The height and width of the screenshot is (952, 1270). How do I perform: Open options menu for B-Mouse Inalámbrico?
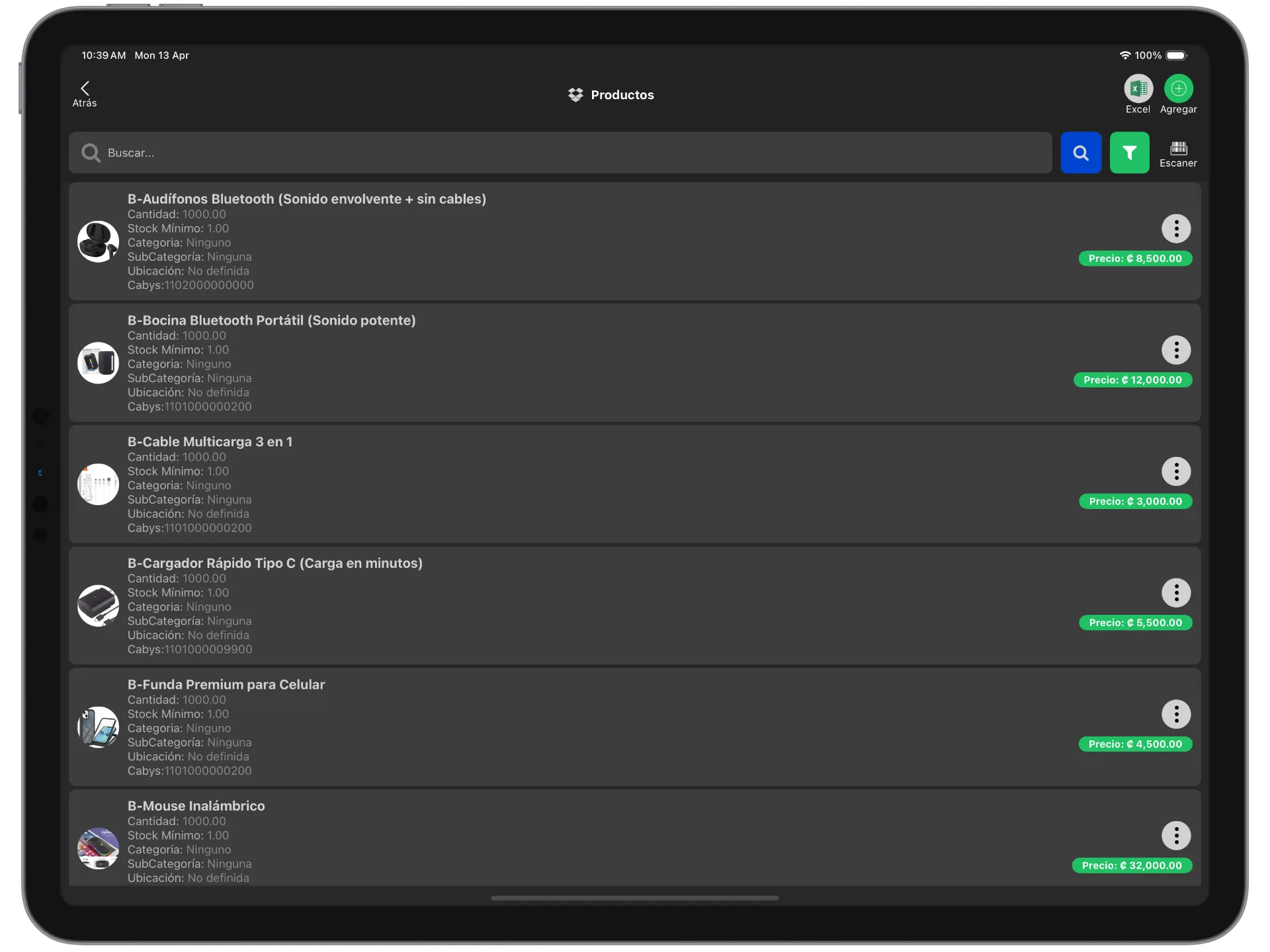[x=1177, y=836]
